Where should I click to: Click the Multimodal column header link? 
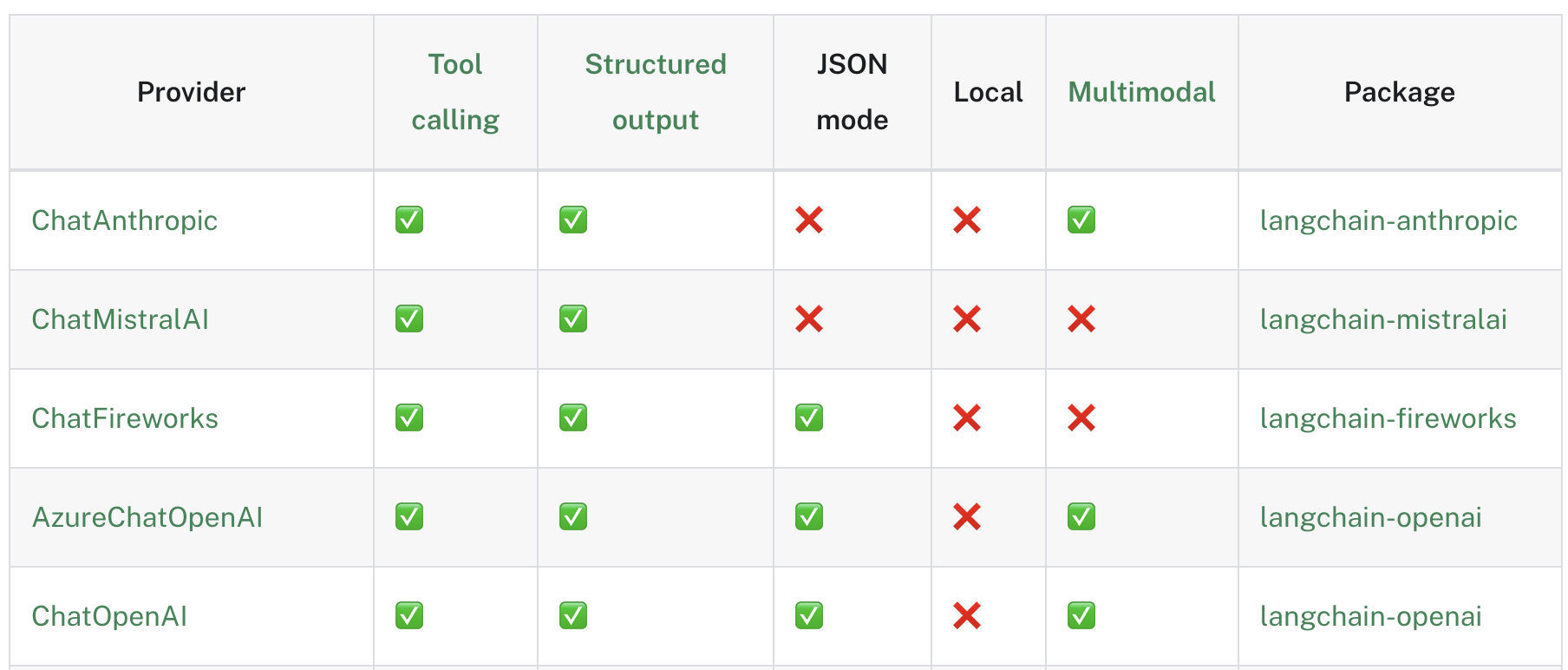point(1141,92)
